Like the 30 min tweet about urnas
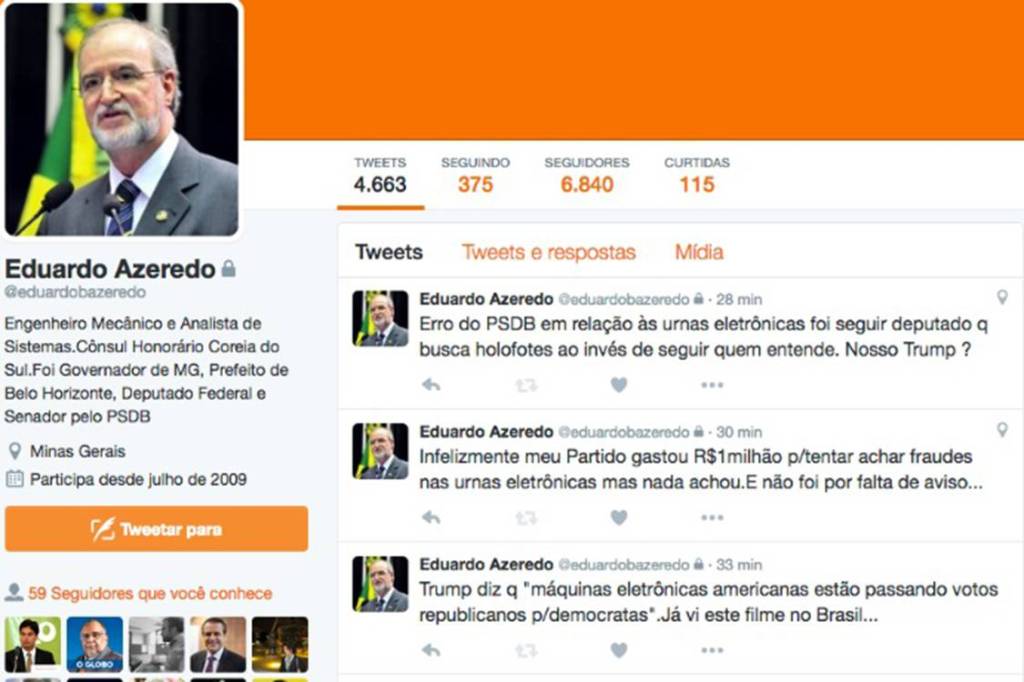1024x682 pixels. [619, 517]
